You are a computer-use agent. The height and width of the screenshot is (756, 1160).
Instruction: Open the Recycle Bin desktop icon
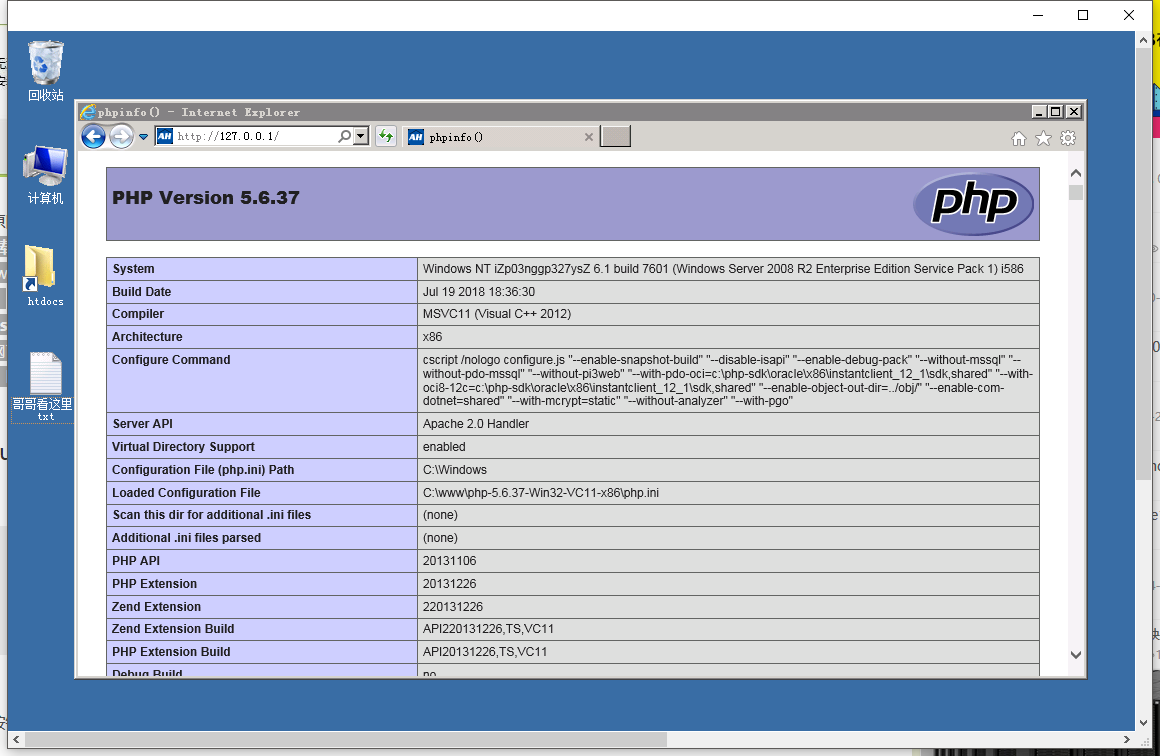tap(46, 70)
